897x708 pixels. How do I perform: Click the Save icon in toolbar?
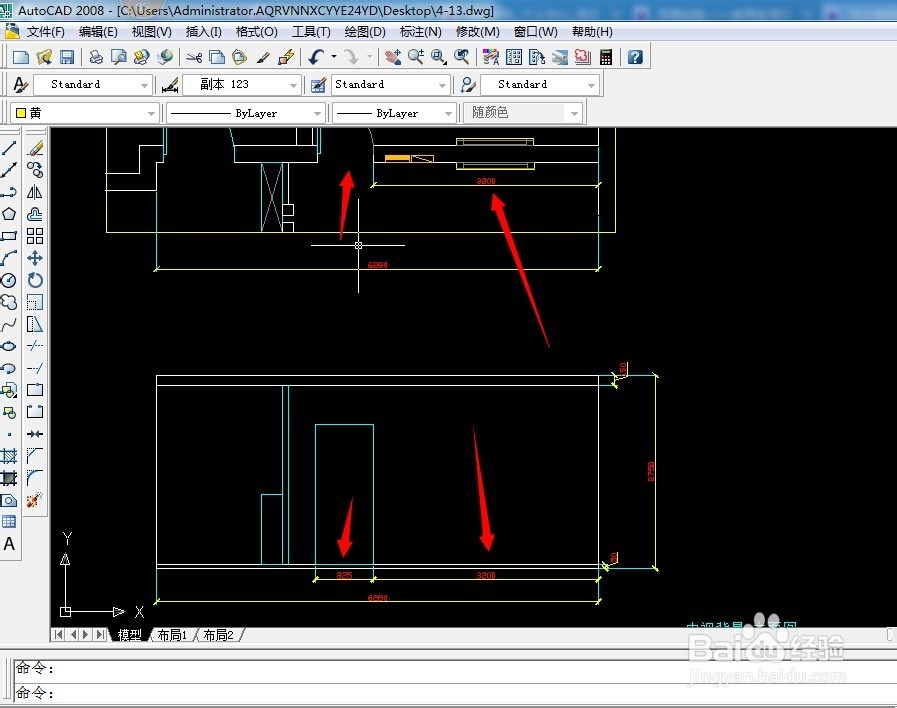[x=67, y=57]
